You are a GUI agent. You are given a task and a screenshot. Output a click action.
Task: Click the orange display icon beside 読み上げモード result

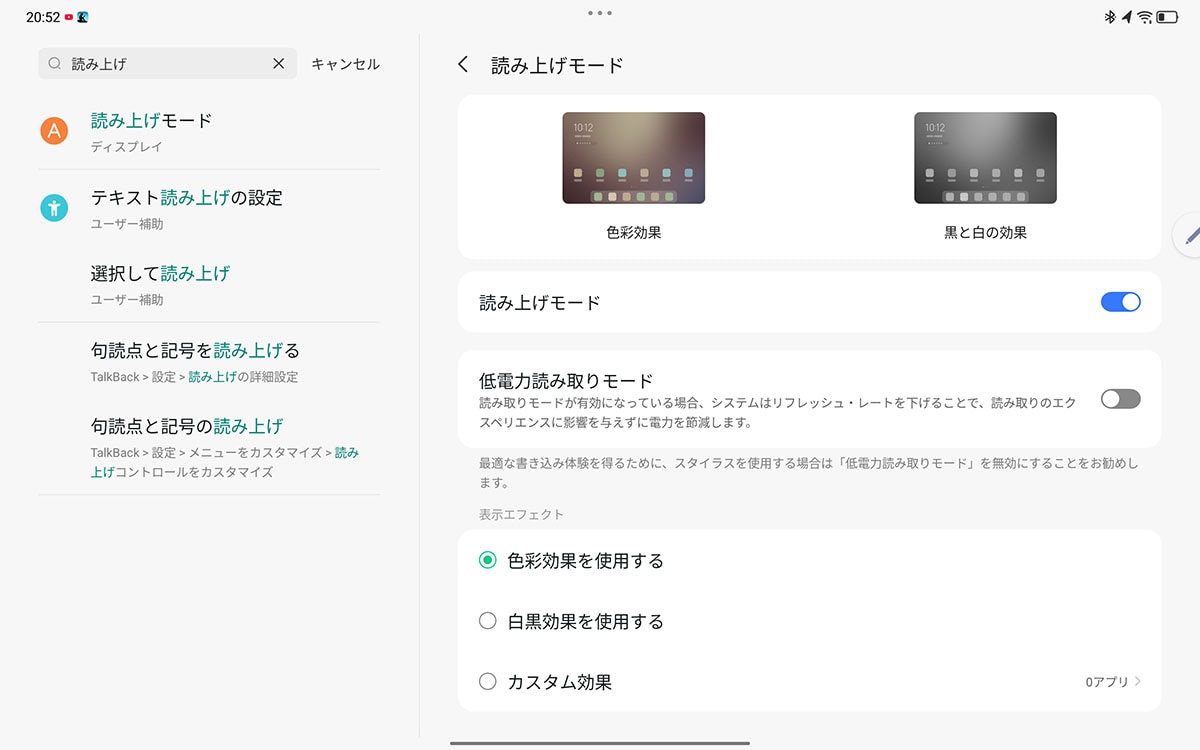[53, 129]
